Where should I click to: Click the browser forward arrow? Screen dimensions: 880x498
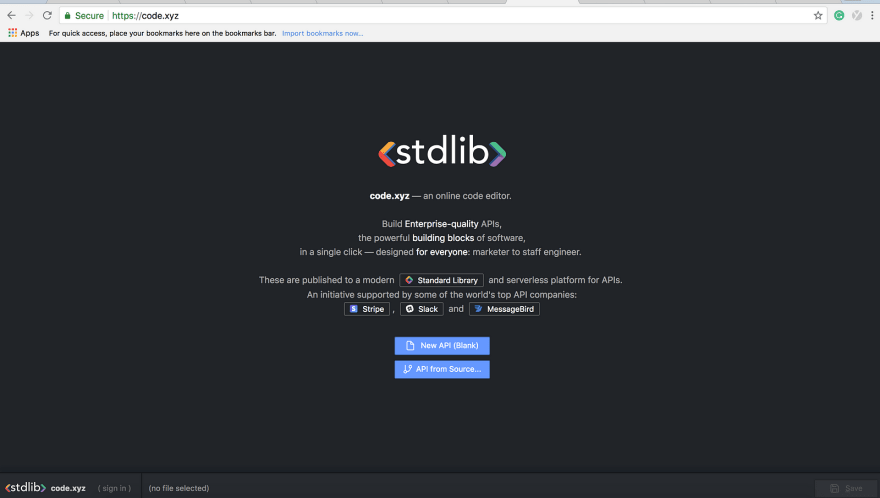29,16
